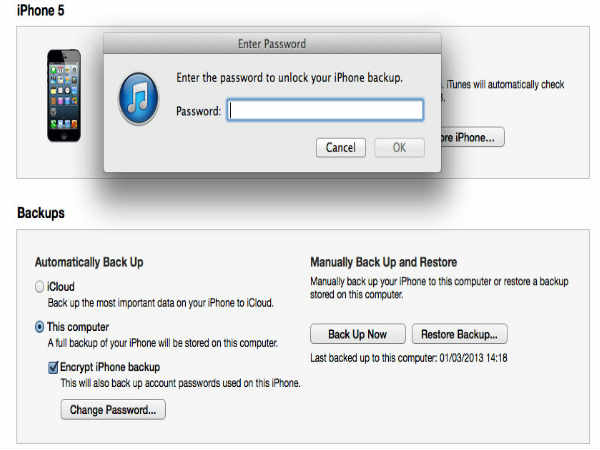
Task: Click the Last backed up date text
Action: (409, 358)
